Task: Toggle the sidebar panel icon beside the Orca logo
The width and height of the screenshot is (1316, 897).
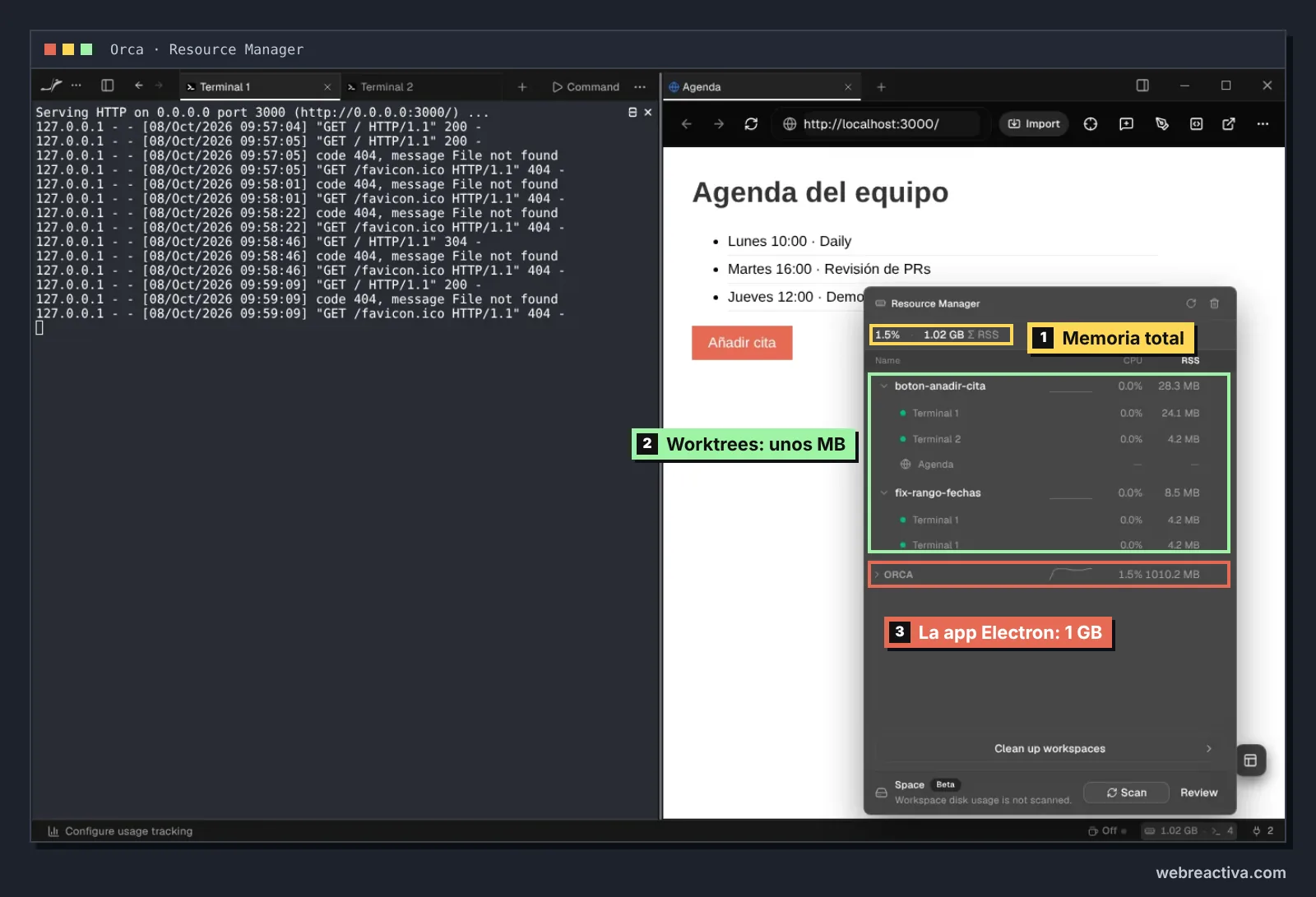Action: [x=107, y=86]
